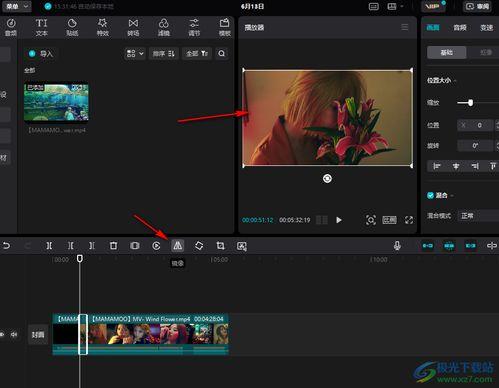Toggle the main track magnet snapping button
The width and height of the screenshot is (499, 388).
point(428,246)
